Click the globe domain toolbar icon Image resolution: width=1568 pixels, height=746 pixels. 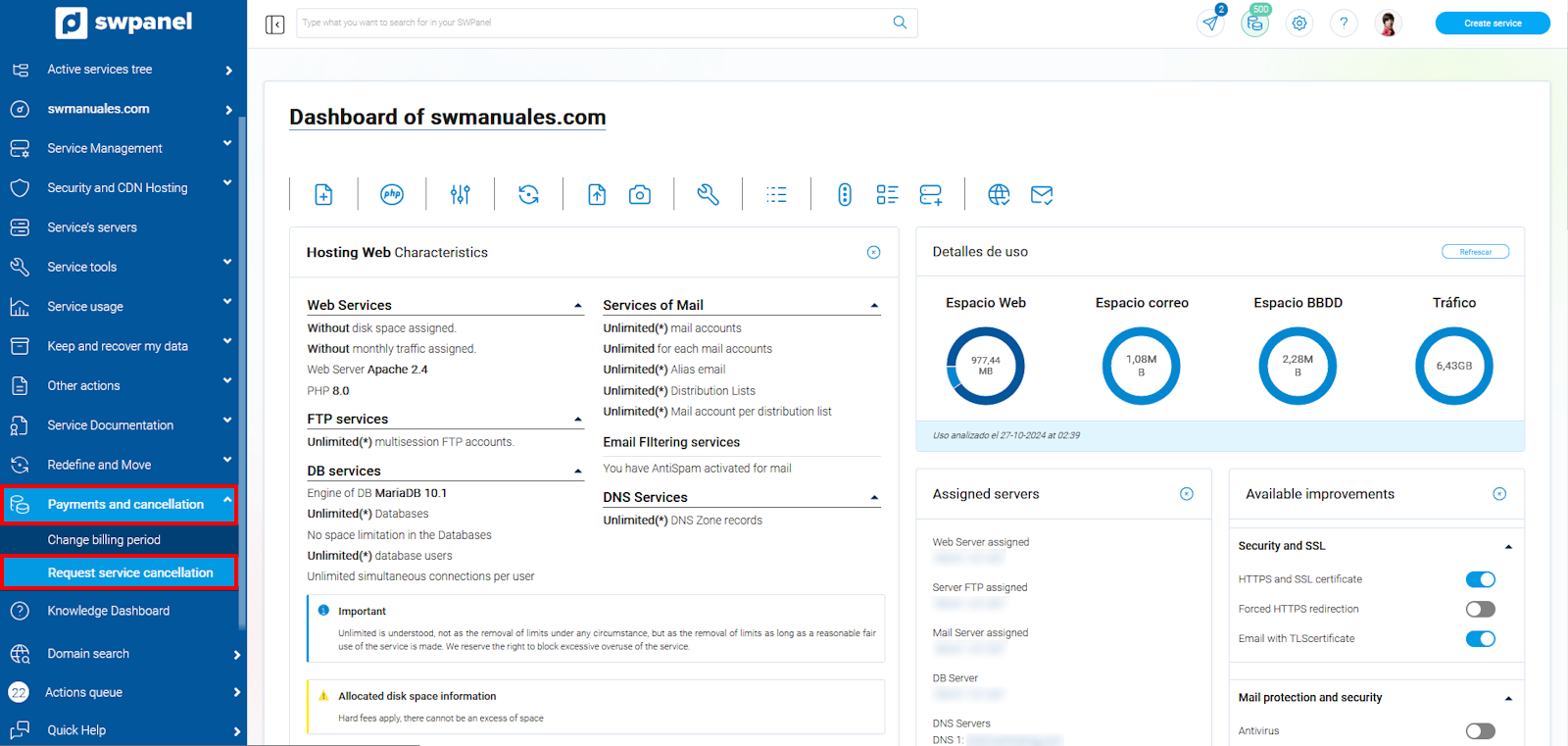999,194
